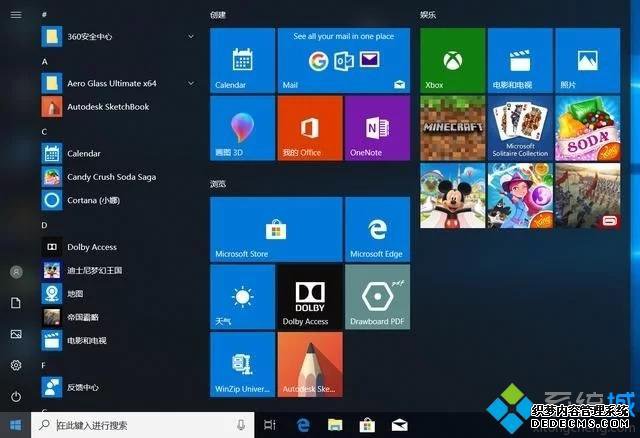Open Settings gear in Start sidebar
Viewport: 640px width, 438px height.
[x=16, y=365]
